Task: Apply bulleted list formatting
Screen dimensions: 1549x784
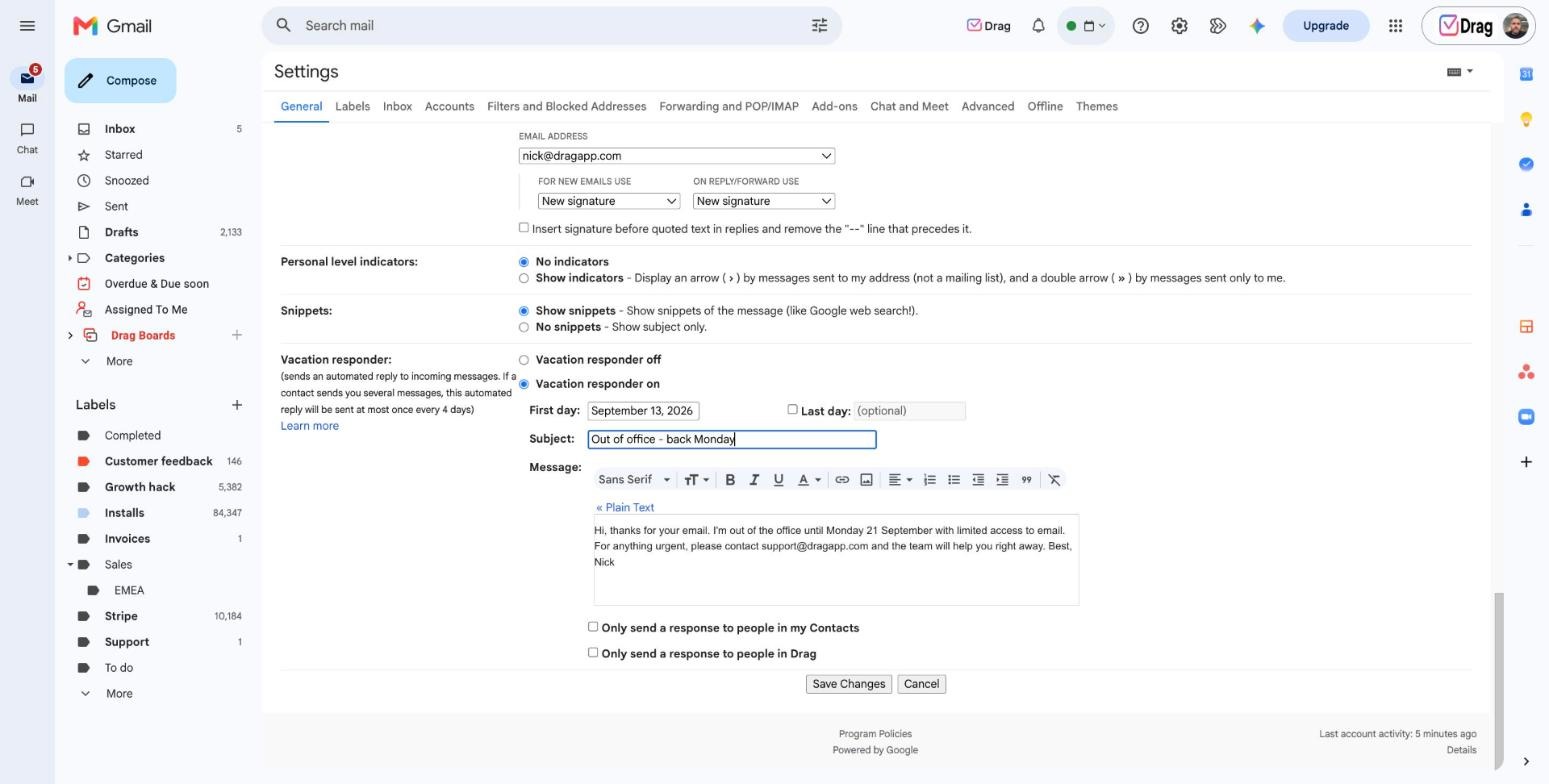Action: point(954,480)
